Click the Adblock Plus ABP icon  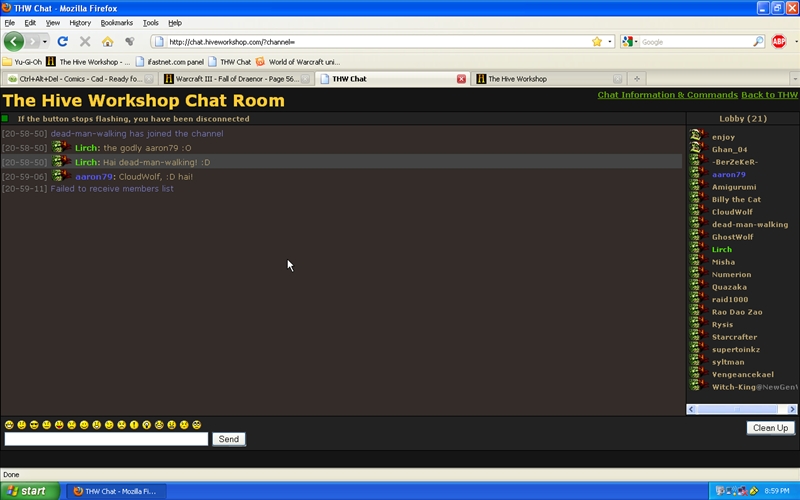(x=779, y=42)
